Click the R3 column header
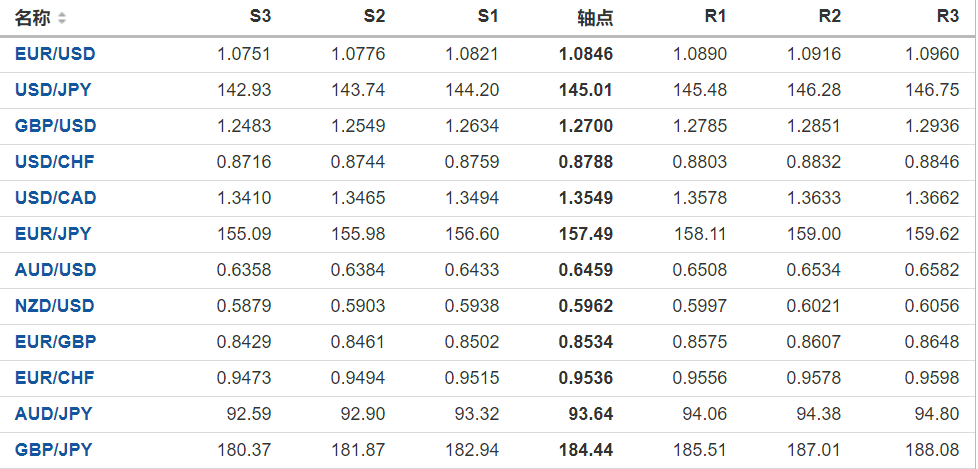The image size is (978, 469). pos(947,17)
